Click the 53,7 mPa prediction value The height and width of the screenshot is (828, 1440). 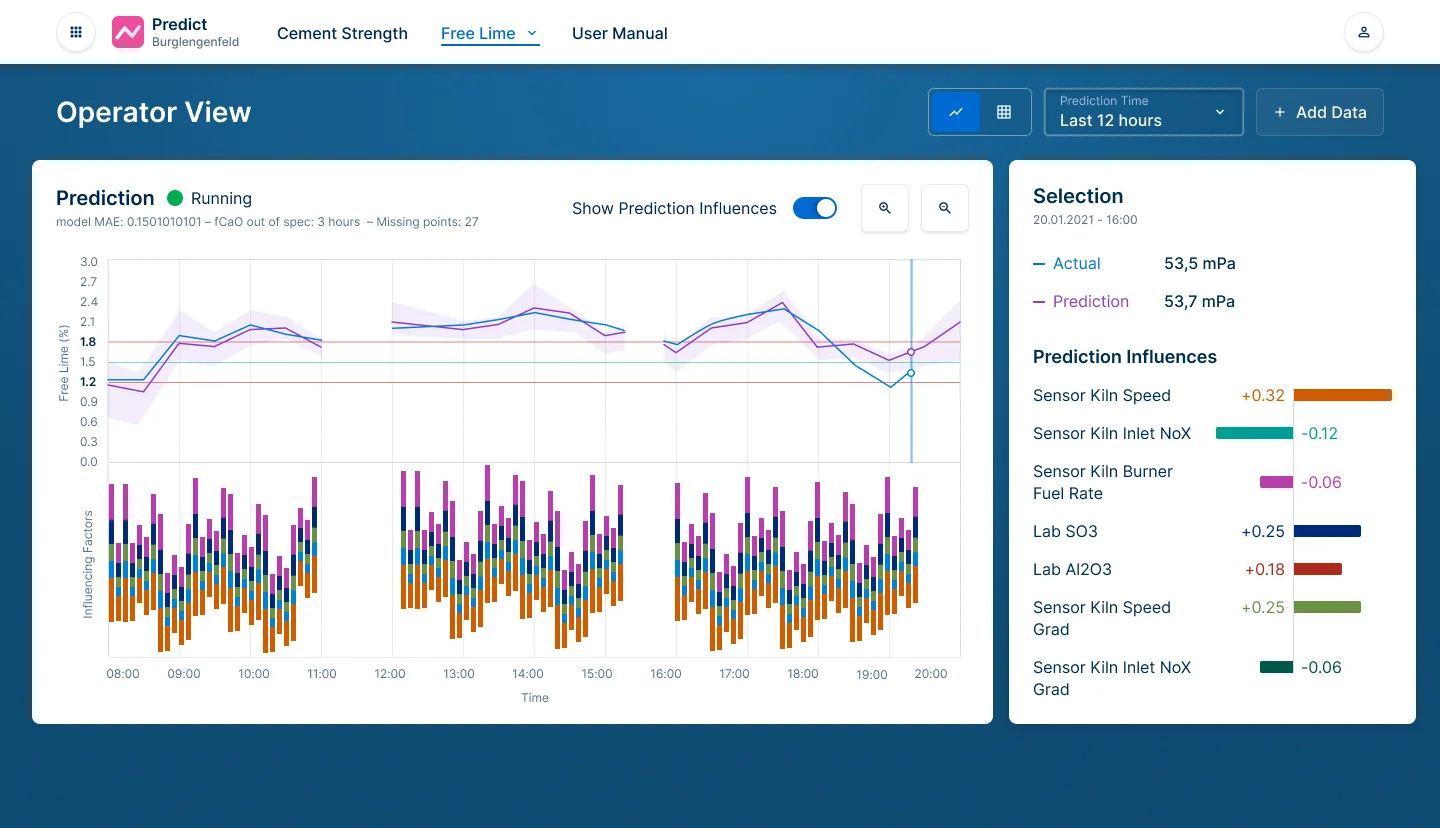(1200, 302)
